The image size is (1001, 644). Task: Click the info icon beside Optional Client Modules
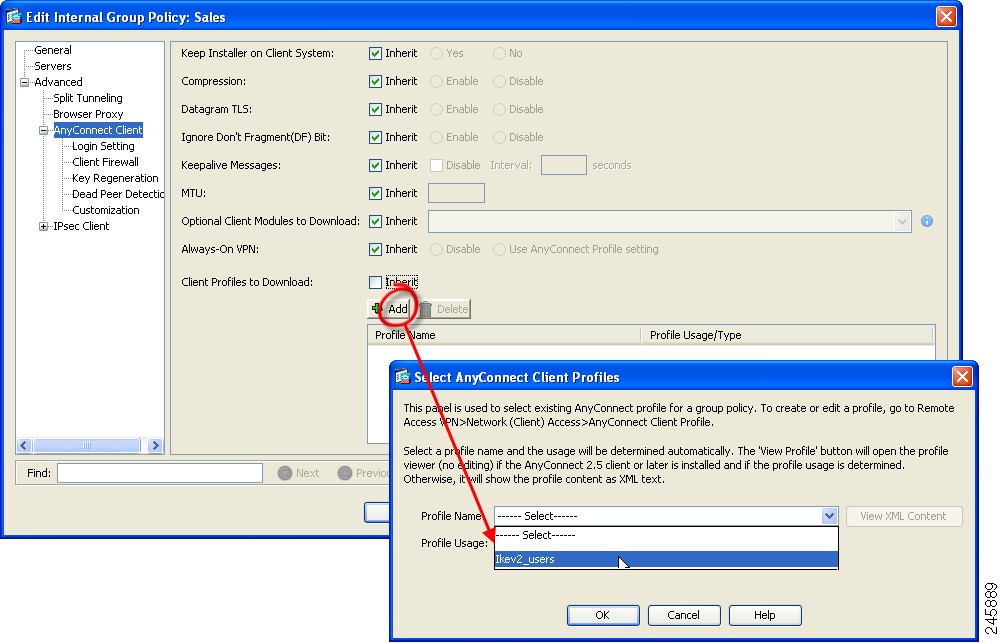click(927, 221)
